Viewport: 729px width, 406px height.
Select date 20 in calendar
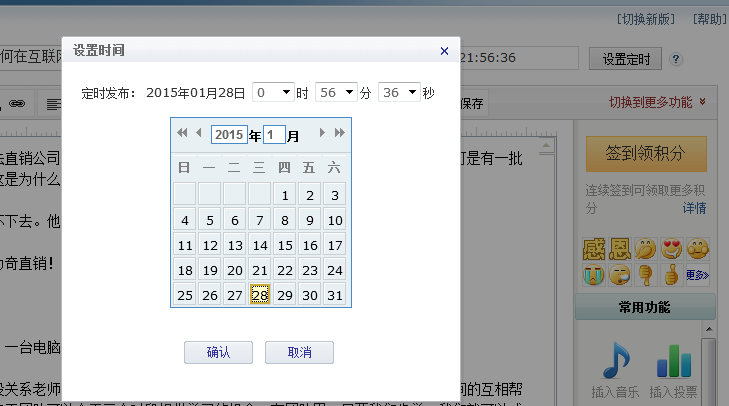(x=235, y=270)
